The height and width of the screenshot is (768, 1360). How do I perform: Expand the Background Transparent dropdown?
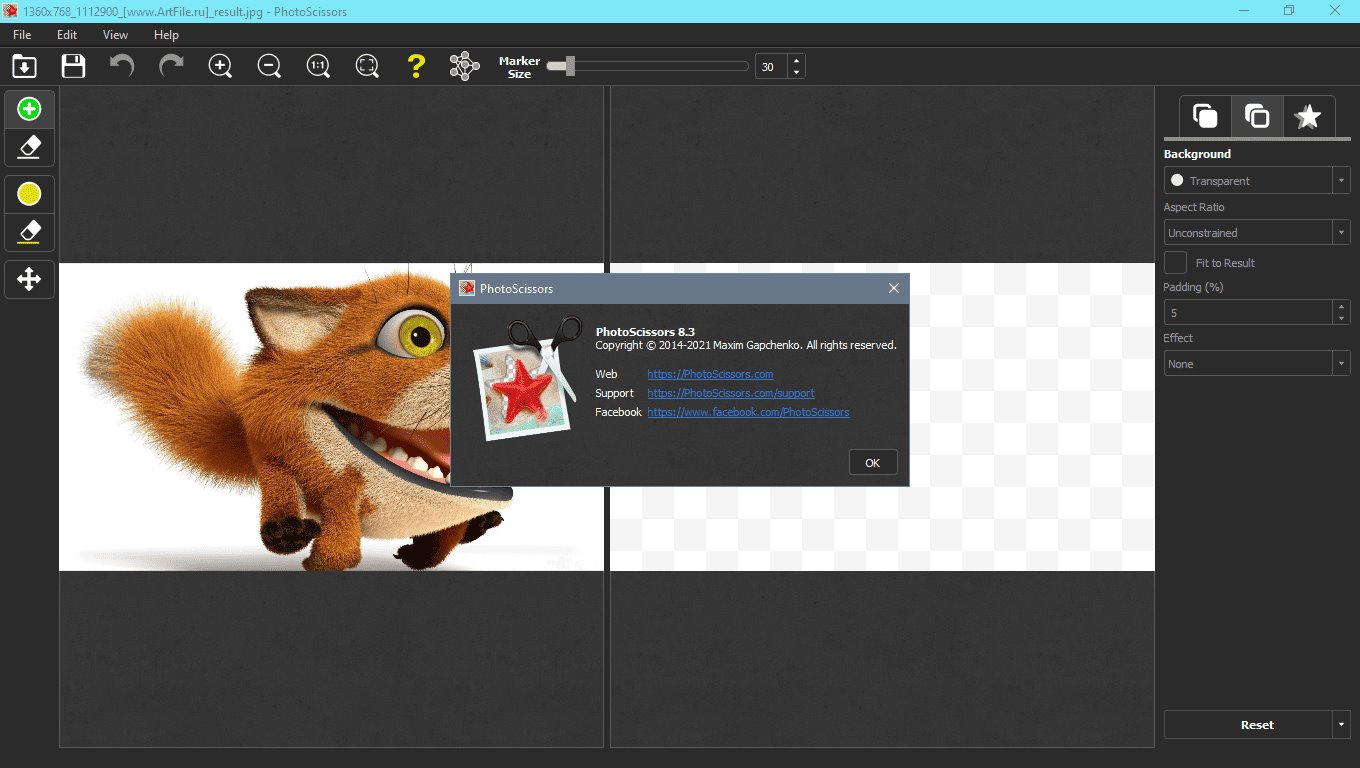[1257, 181]
